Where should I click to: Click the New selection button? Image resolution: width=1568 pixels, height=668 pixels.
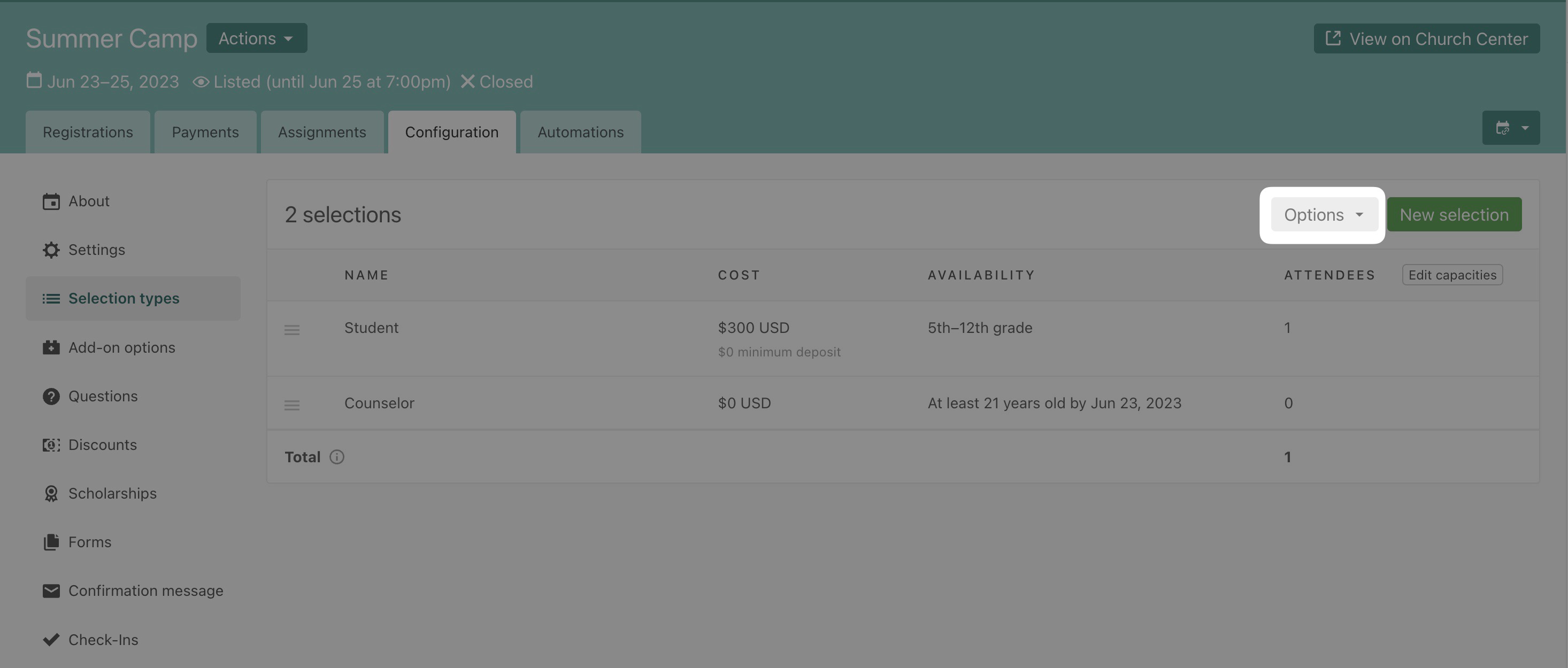click(x=1454, y=215)
